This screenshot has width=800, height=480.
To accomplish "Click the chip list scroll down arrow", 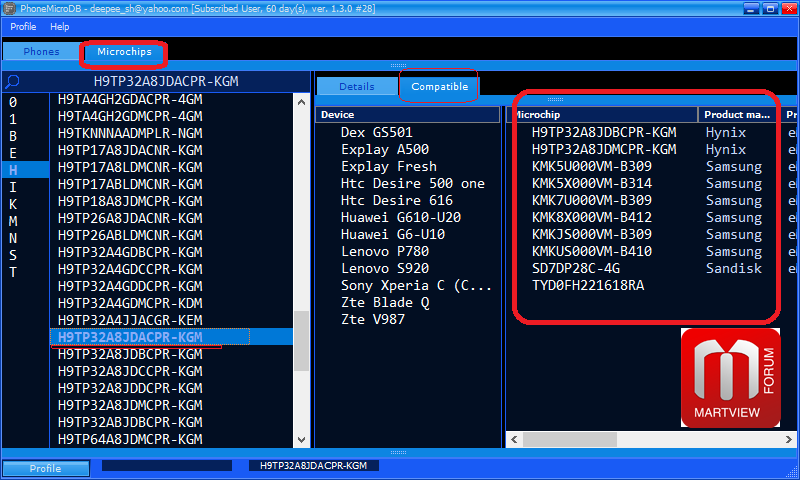I will (x=301, y=439).
